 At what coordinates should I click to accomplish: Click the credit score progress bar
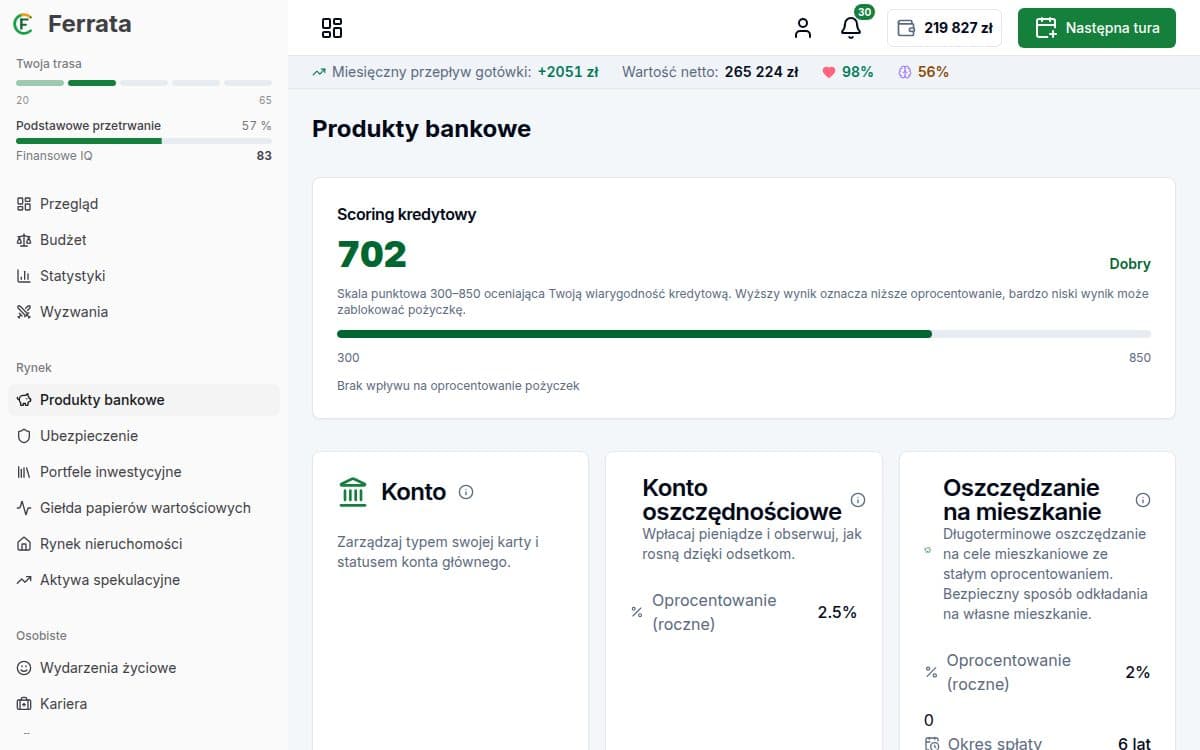pyautogui.click(x=744, y=334)
